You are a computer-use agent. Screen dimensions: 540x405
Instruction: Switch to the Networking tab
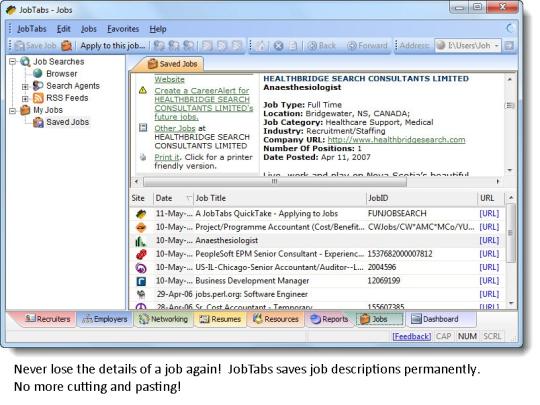pos(163,319)
